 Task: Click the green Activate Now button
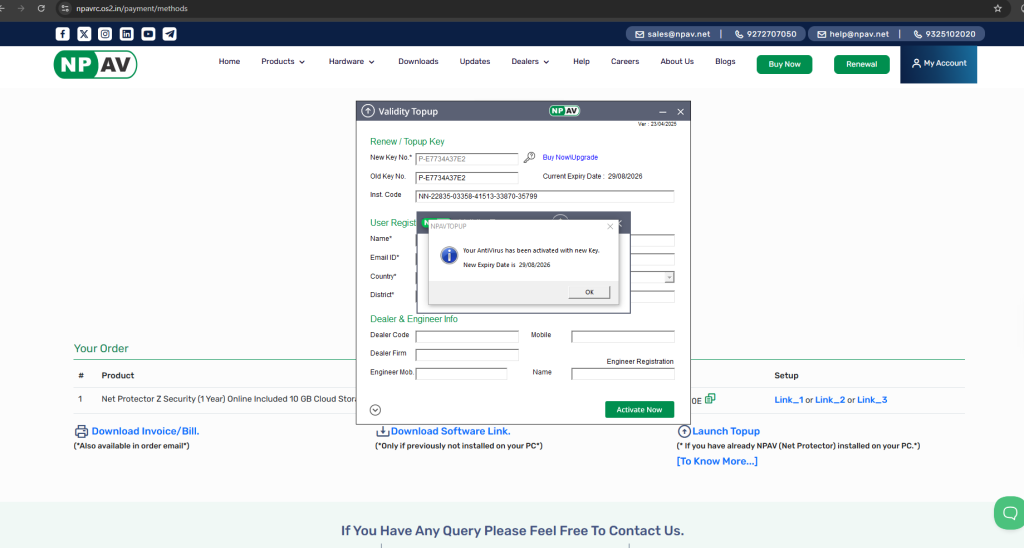[x=639, y=409]
